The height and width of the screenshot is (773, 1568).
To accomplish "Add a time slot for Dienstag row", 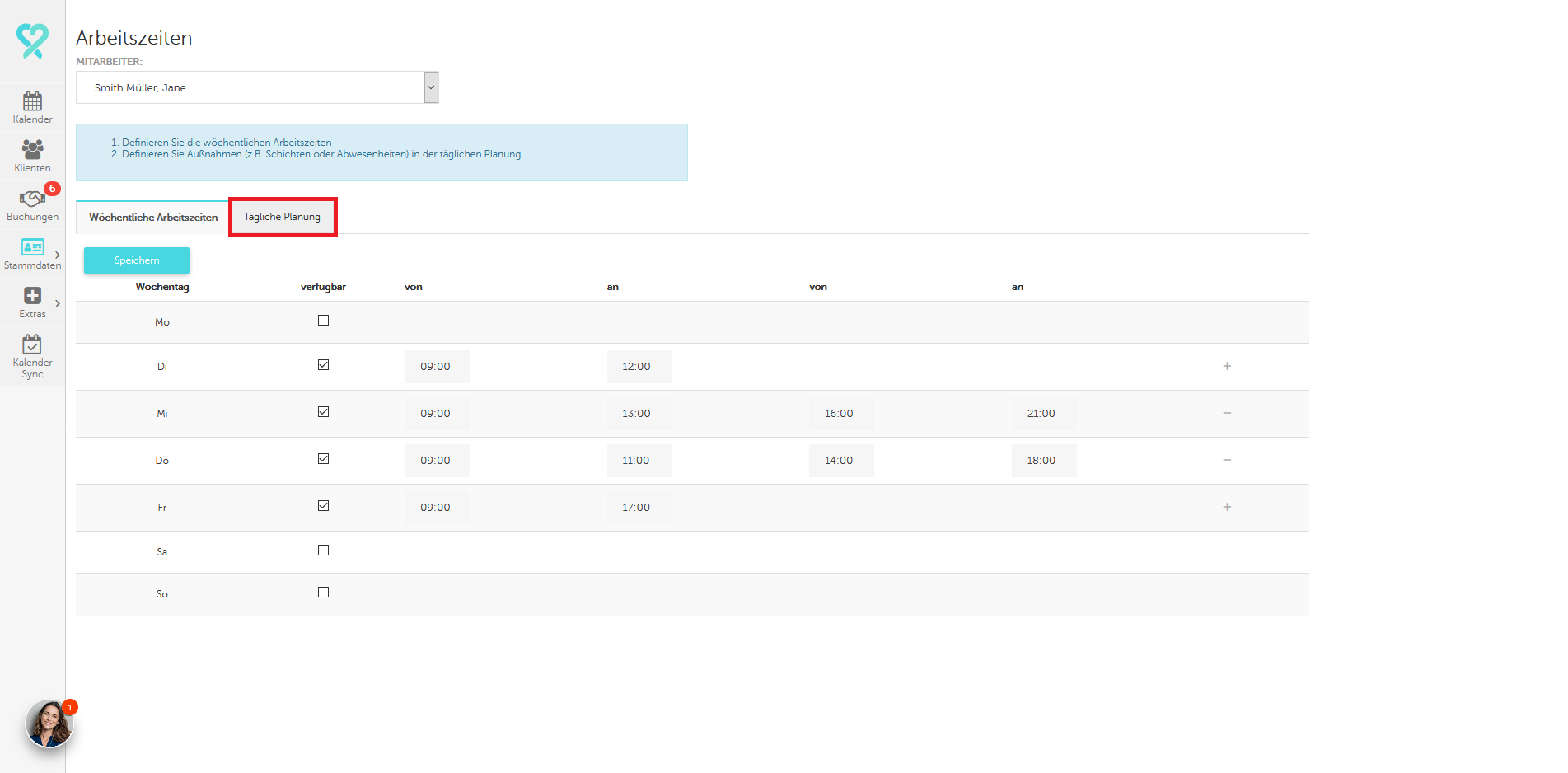I will tap(1227, 366).
